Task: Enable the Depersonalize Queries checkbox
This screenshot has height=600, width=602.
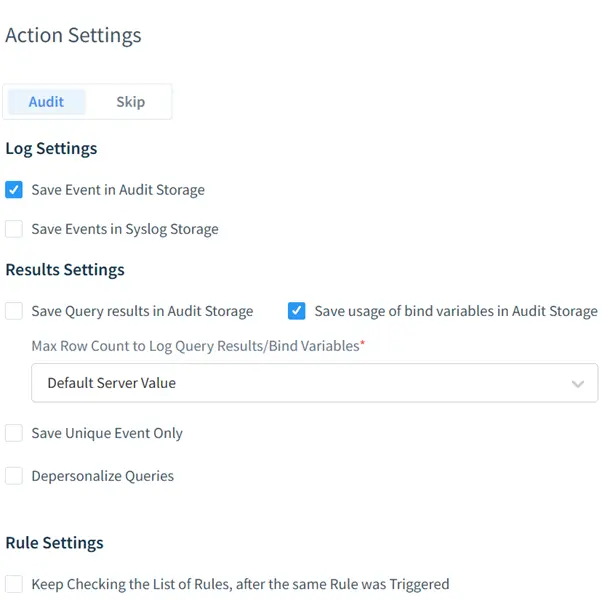Action: (14, 476)
